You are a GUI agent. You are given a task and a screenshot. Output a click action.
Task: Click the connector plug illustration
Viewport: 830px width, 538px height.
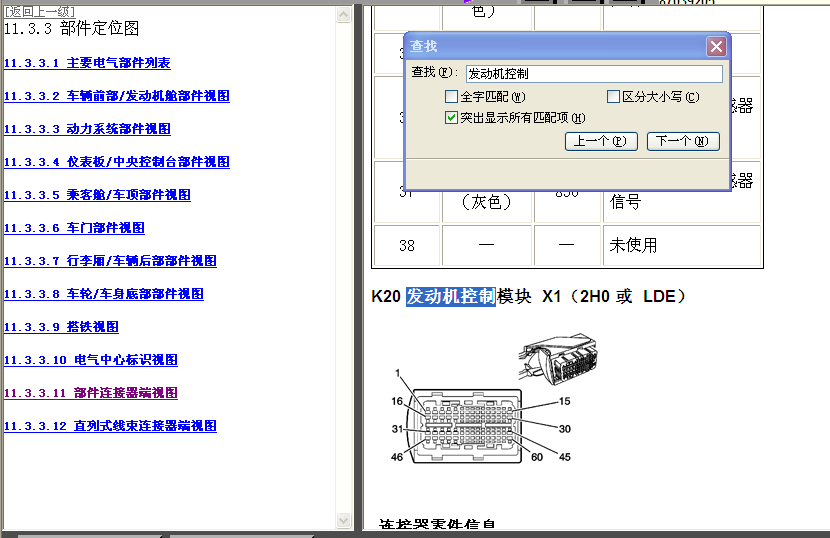pos(558,359)
